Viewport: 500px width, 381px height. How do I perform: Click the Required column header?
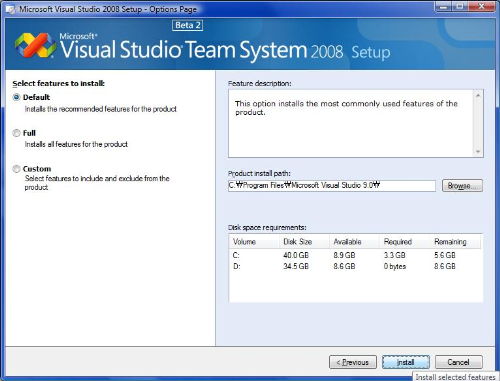click(405, 242)
